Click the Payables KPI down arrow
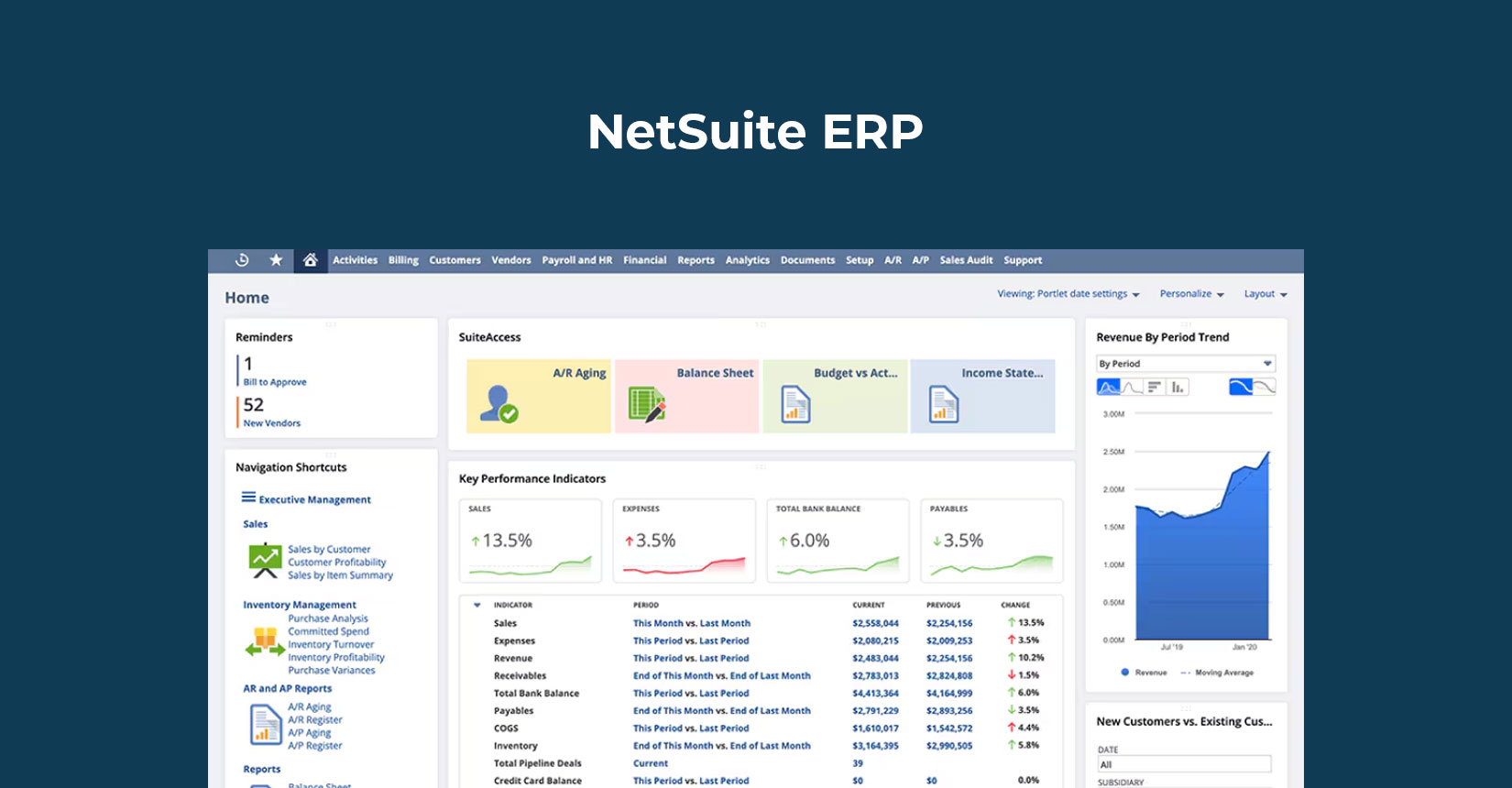This screenshot has height=788, width=1512. click(x=937, y=542)
